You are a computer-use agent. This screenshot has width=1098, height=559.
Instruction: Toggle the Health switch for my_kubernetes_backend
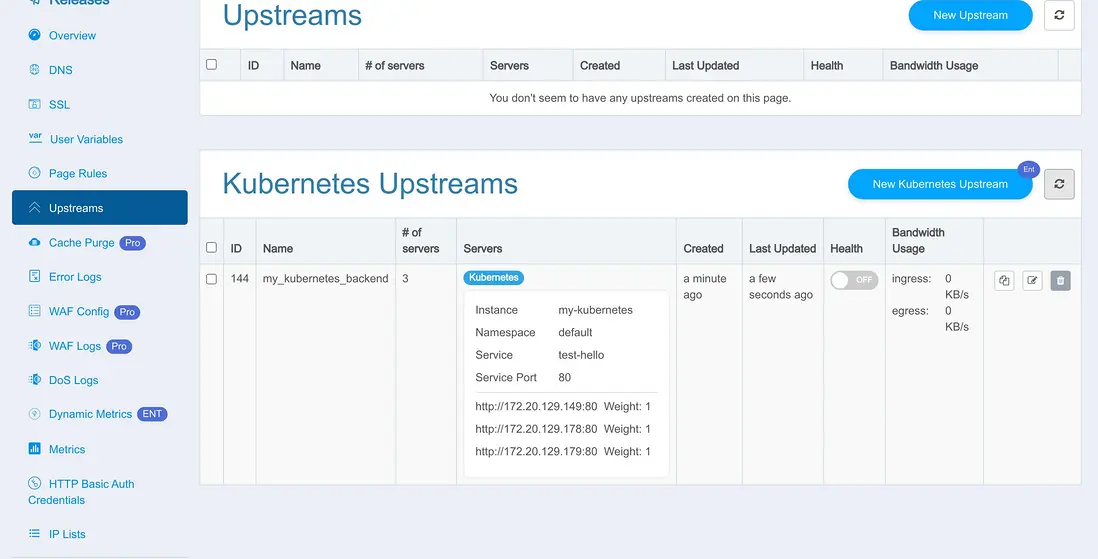854,280
